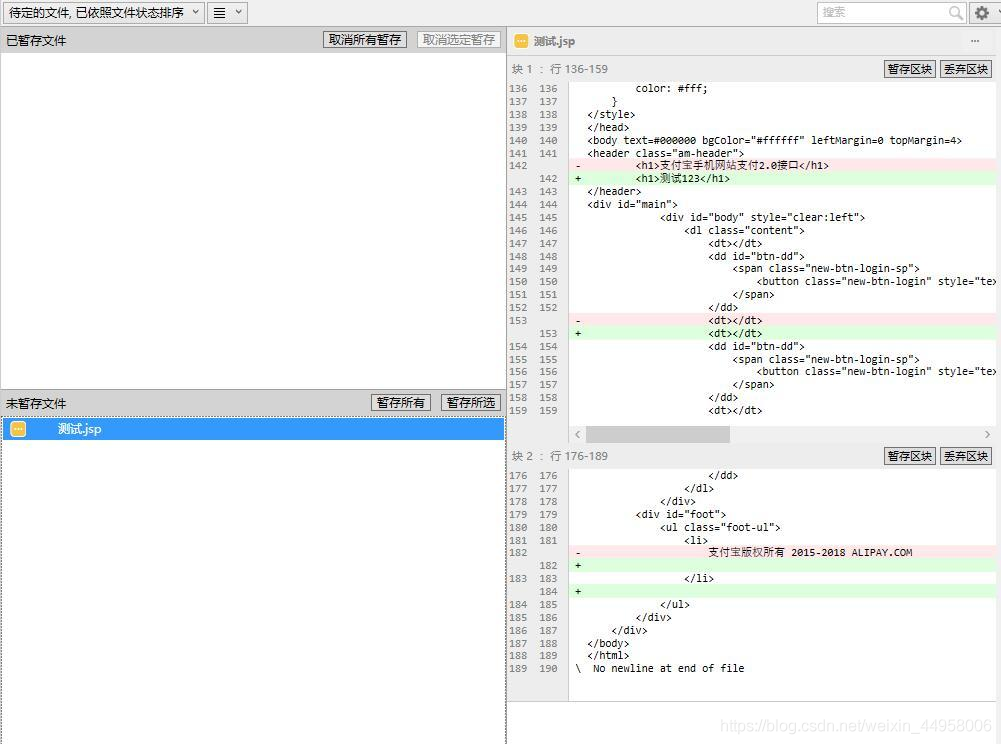Open the ellipsis menu in diff header
This screenshot has width=1001, height=744.
[975, 41]
